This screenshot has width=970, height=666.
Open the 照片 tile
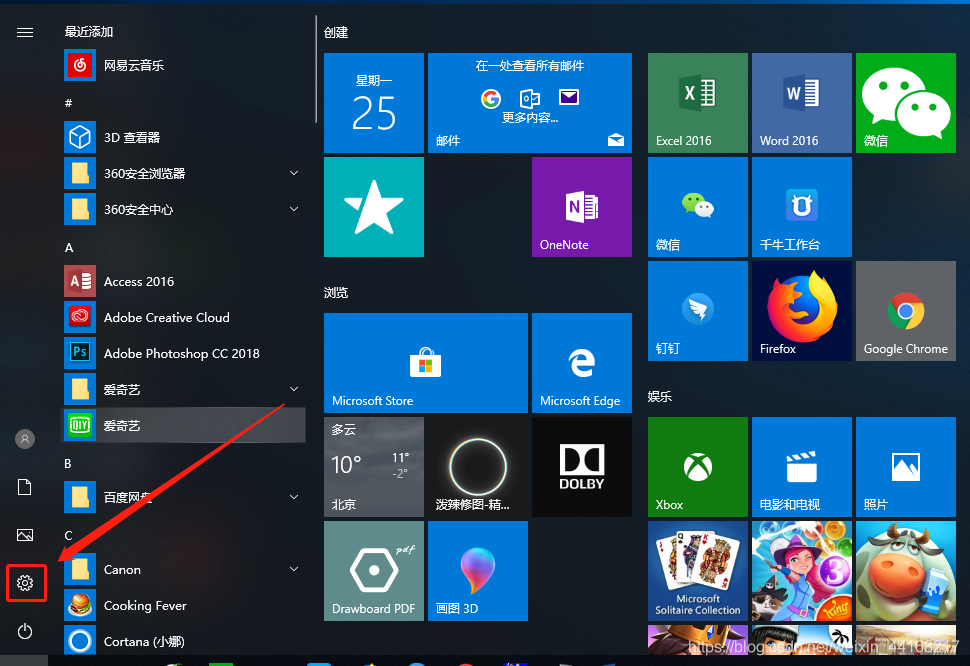(906, 466)
